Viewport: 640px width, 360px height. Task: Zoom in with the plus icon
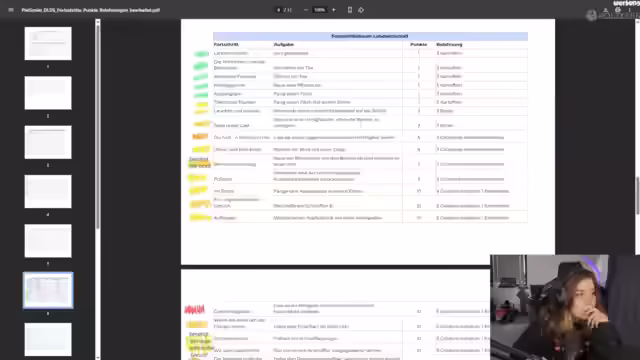(x=333, y=10)
